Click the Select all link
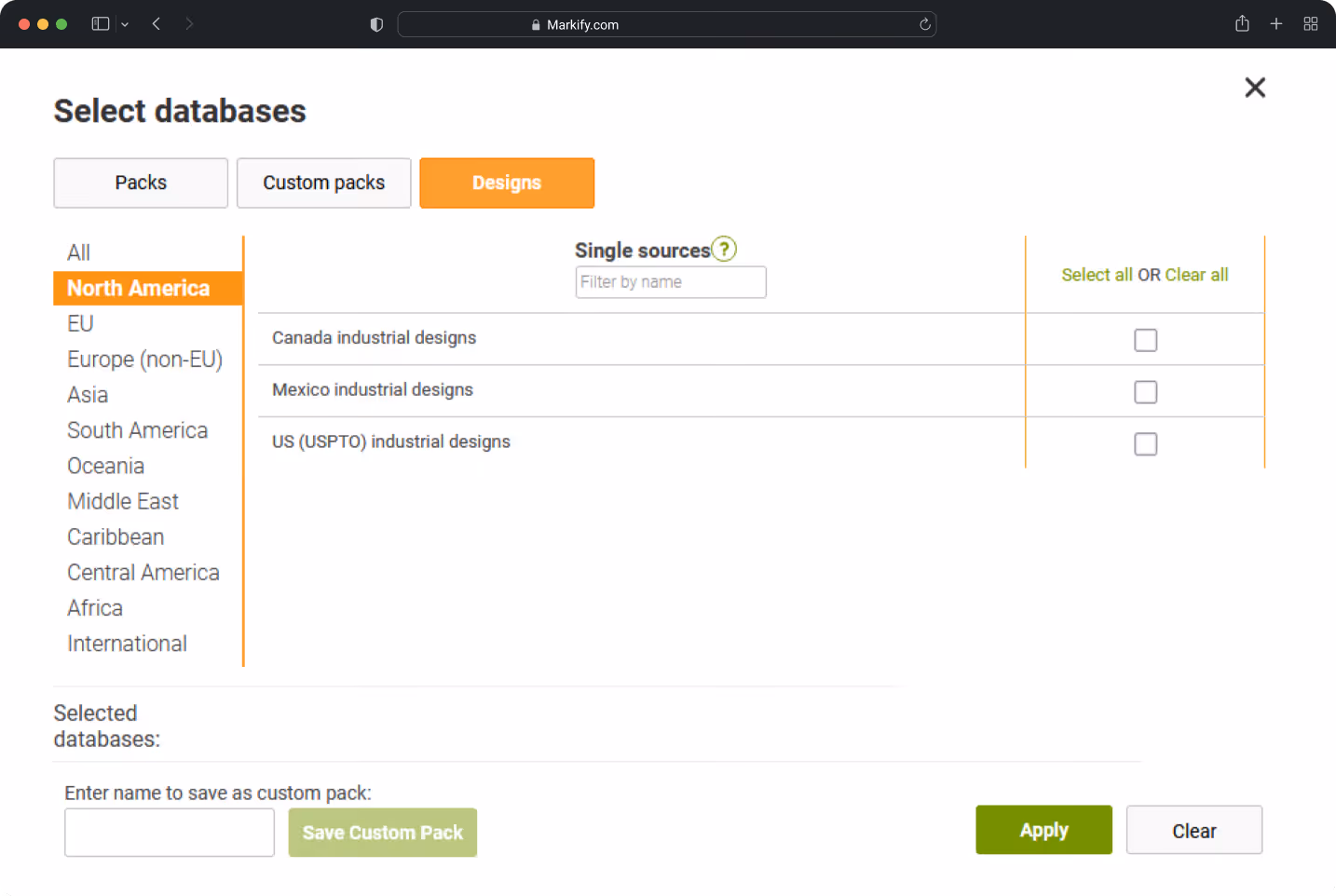1336x896 pixels. point(1097,275)
